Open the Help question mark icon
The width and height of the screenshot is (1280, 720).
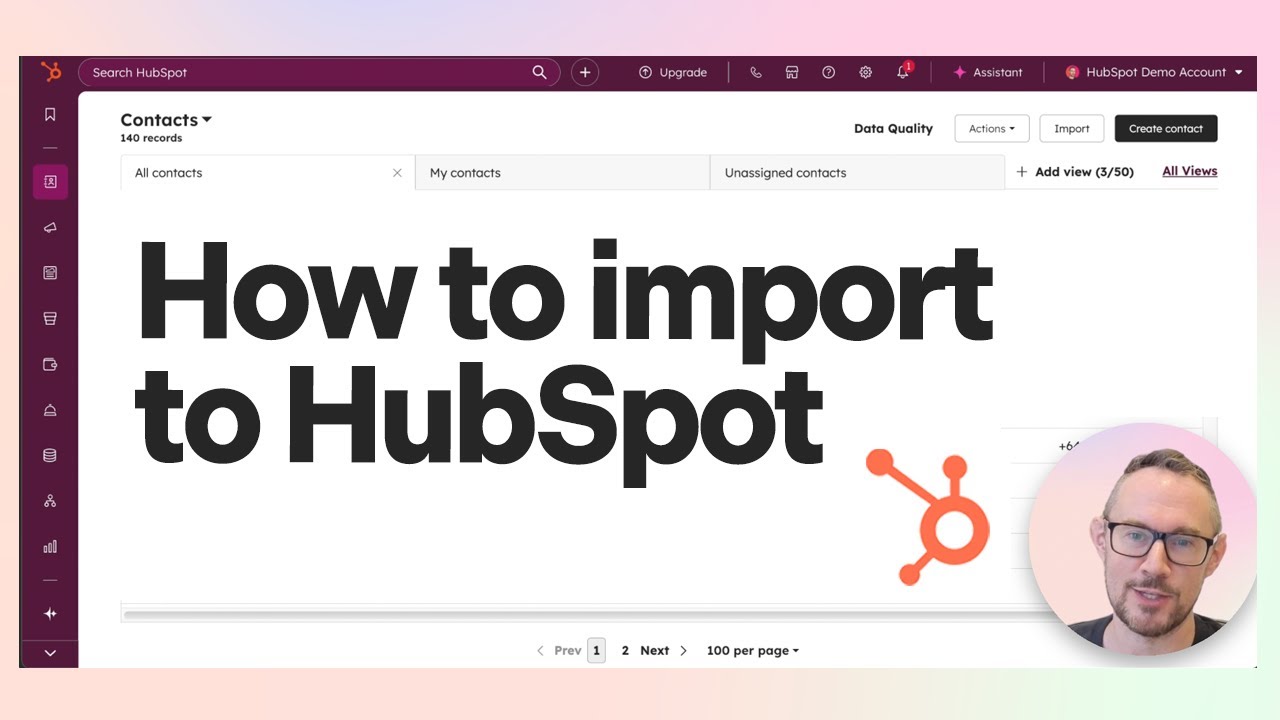click(x=828, y=72)
